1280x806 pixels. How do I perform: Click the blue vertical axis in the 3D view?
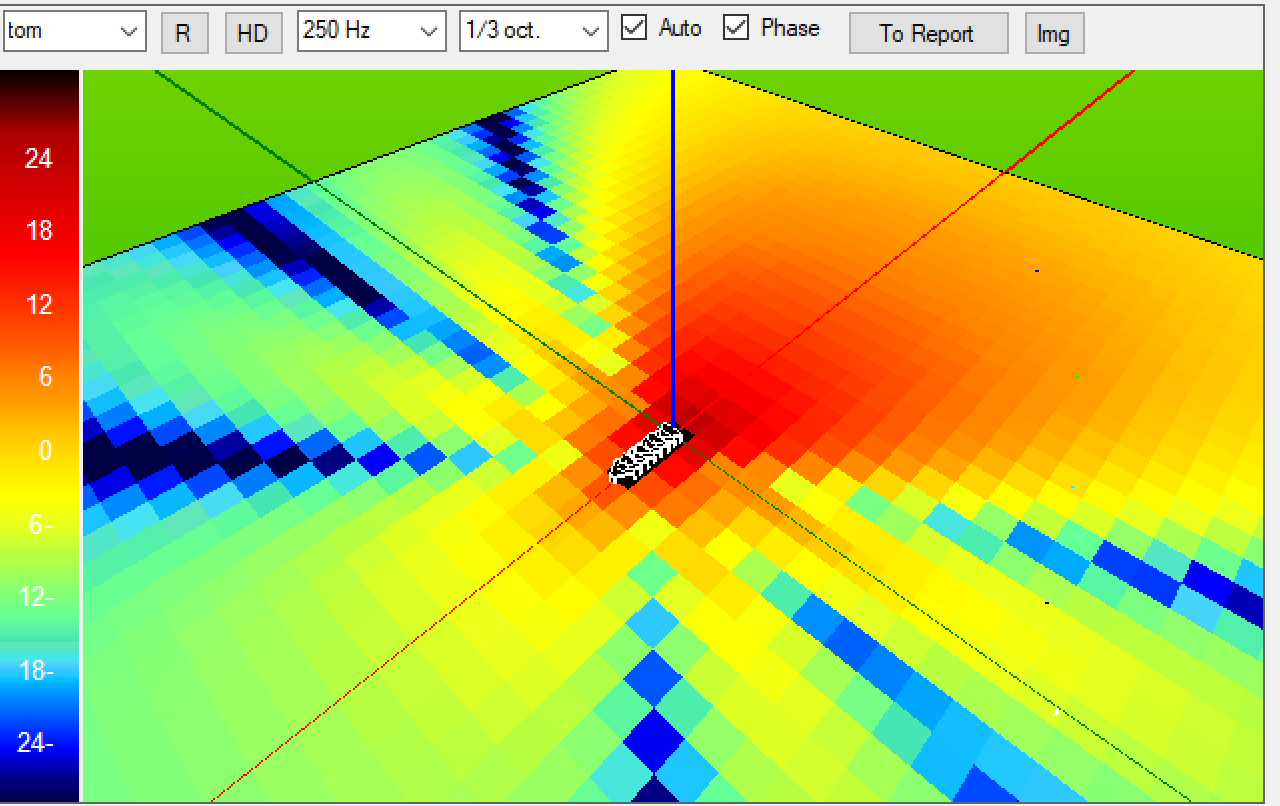673,250
